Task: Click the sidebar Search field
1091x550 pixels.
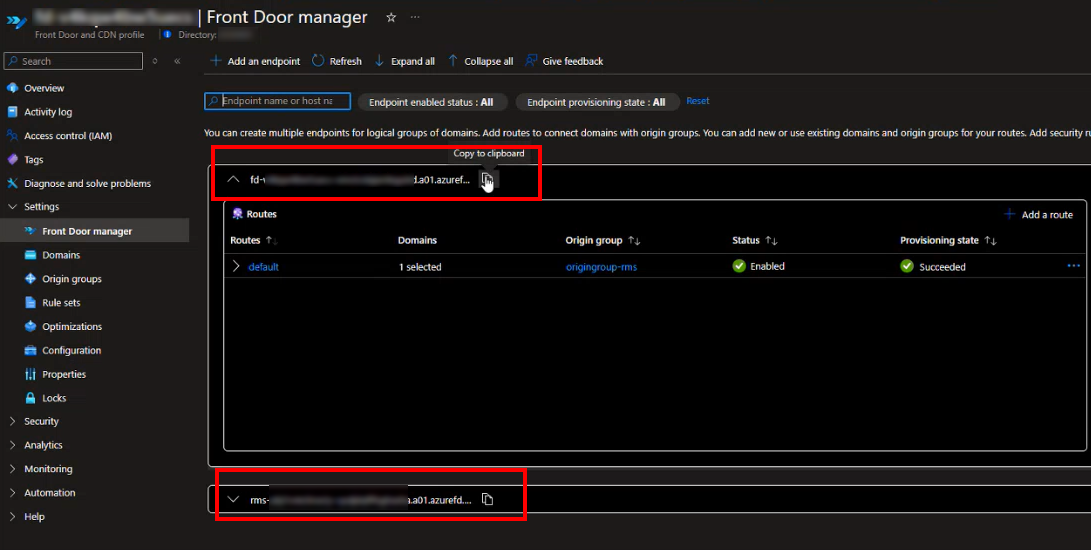Action: pyautogui.click(x=73, y=61)
